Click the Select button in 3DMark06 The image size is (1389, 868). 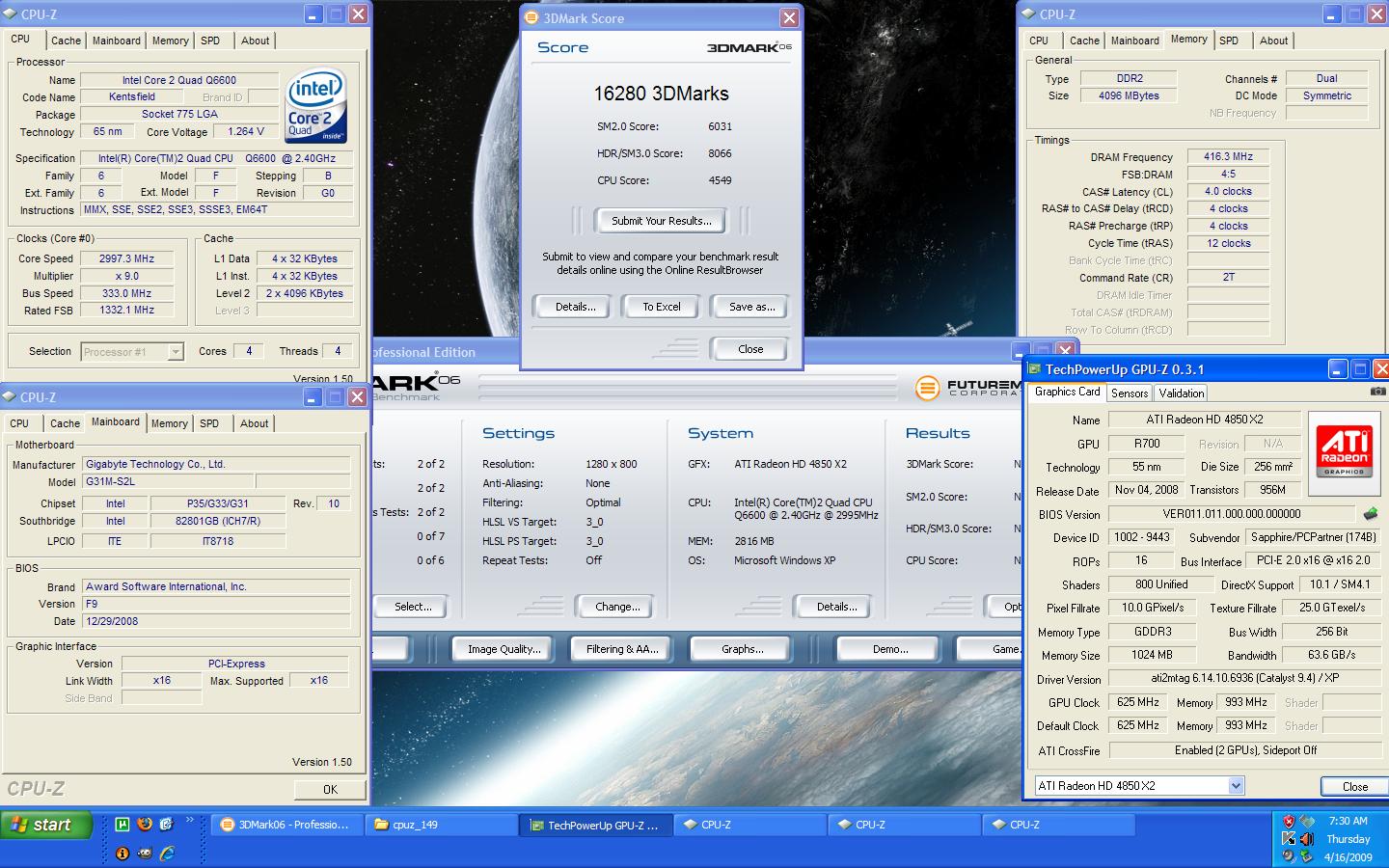412,607
